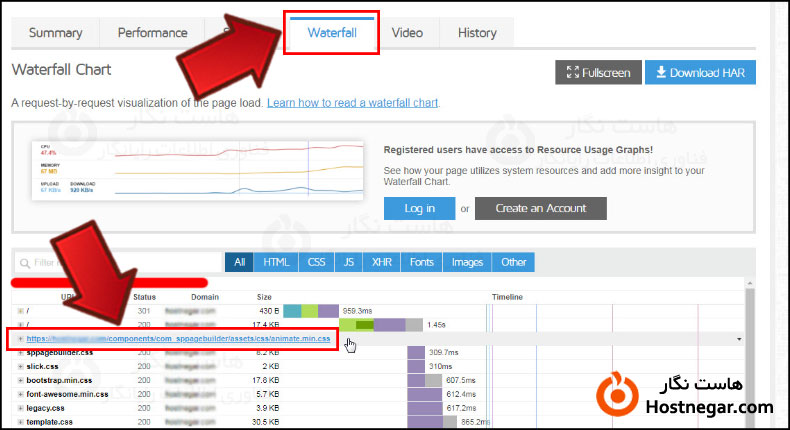This screenshot has width=790, height=430.
Task: Click the Timeline column header
Action: tap(507, 297)
